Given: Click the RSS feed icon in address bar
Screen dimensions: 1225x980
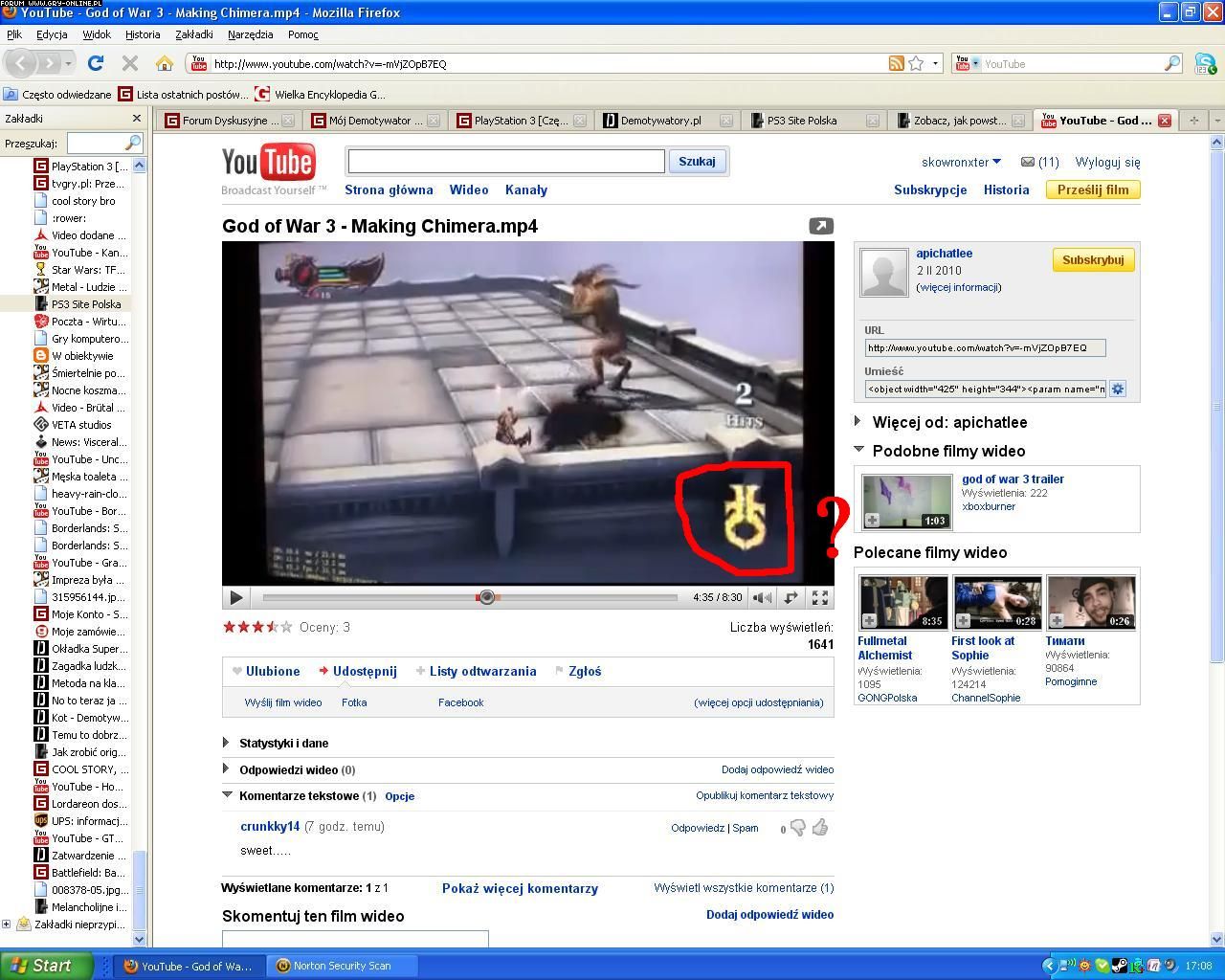Looking at the screenshot, I should [896, 64].
